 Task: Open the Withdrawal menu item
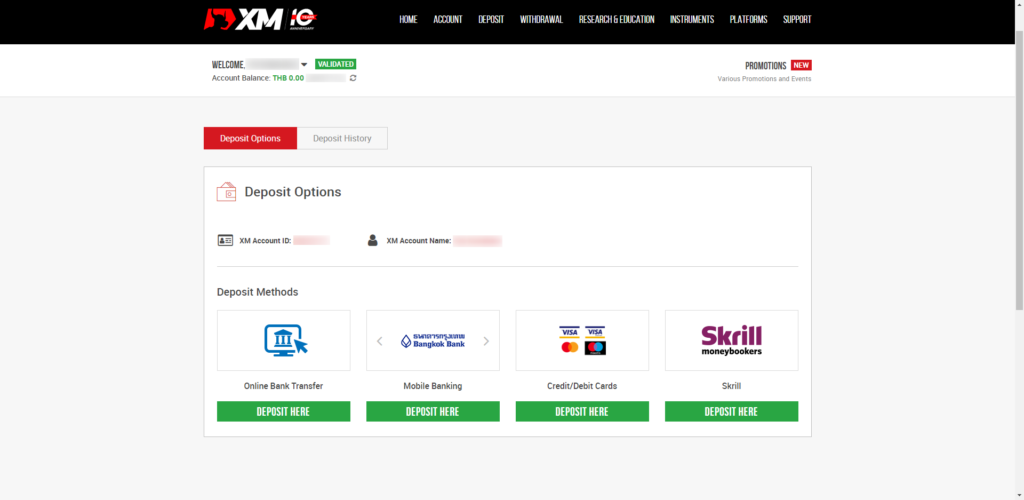[541, 20]
